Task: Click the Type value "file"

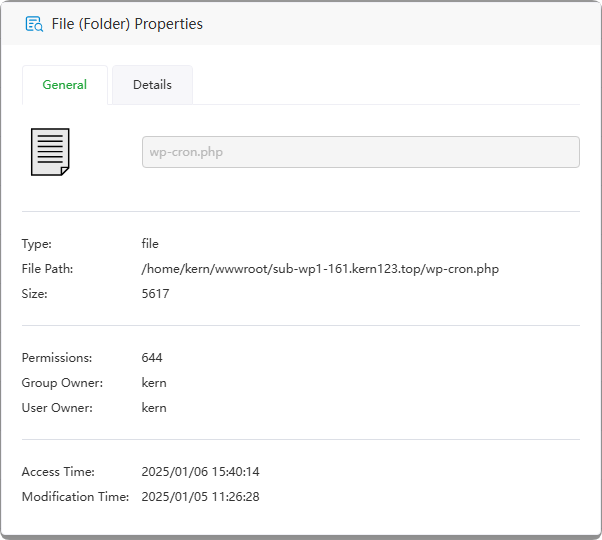Action: [150, 244]
